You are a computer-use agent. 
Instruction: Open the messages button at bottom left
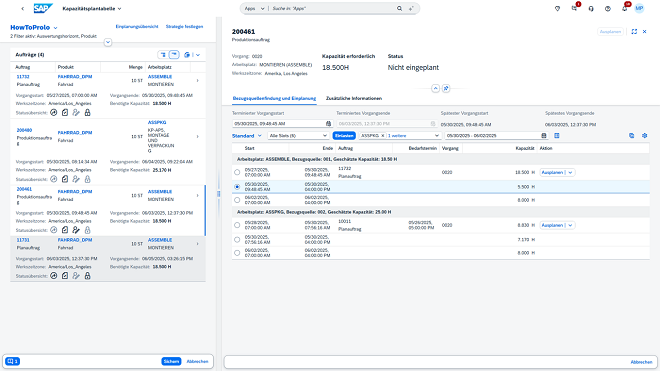coord(13,361)
